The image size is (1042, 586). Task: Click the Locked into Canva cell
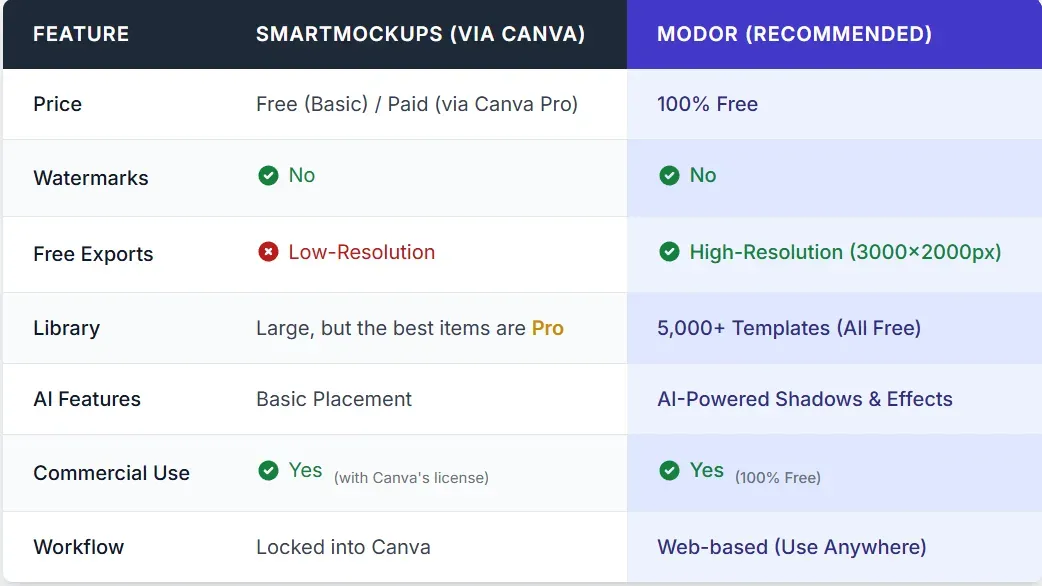[x=343, y=547]
